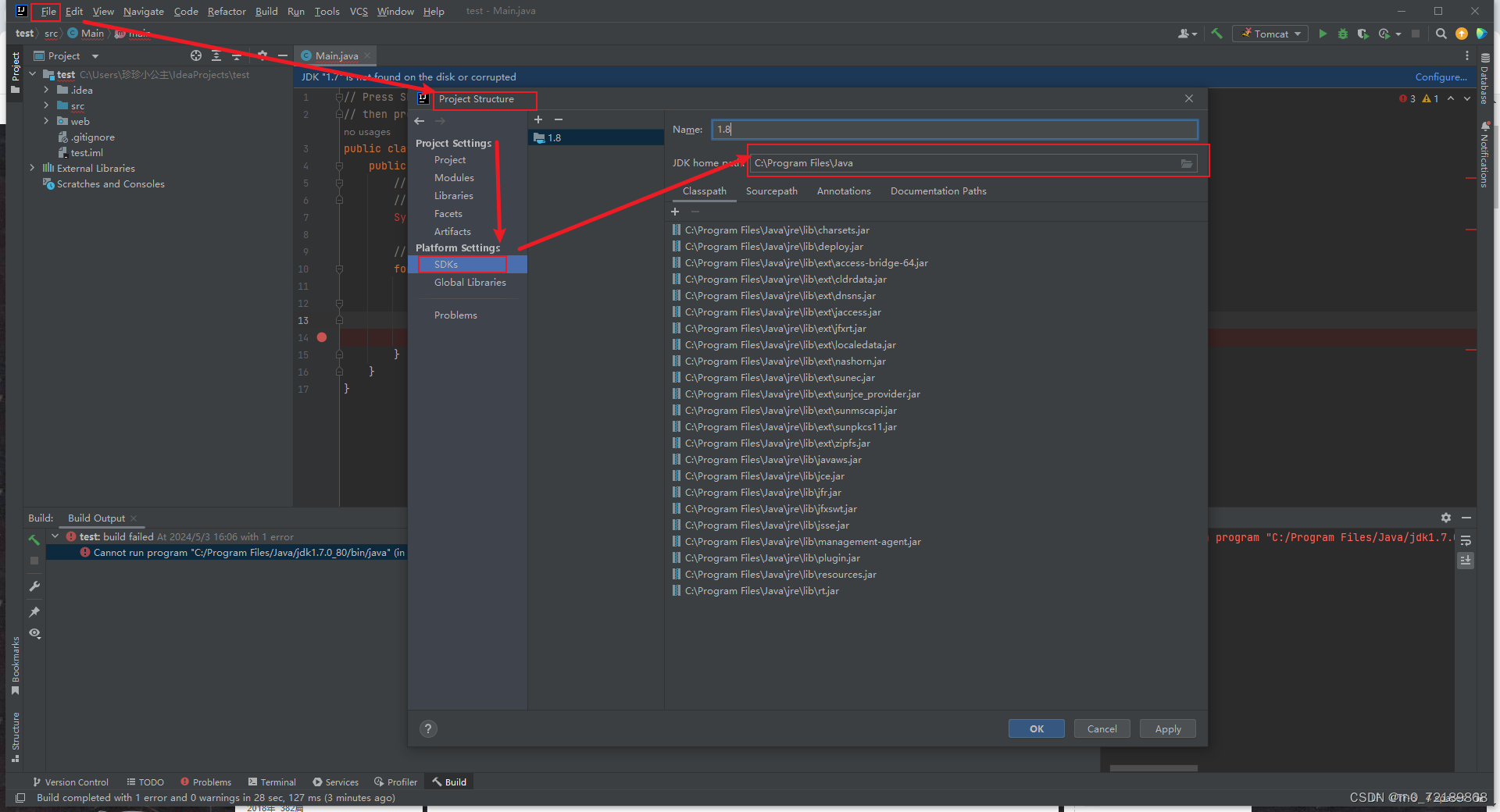1500x812 pixels.
Task: Open Build Output settings via the gear icon
Action: 1445,518
